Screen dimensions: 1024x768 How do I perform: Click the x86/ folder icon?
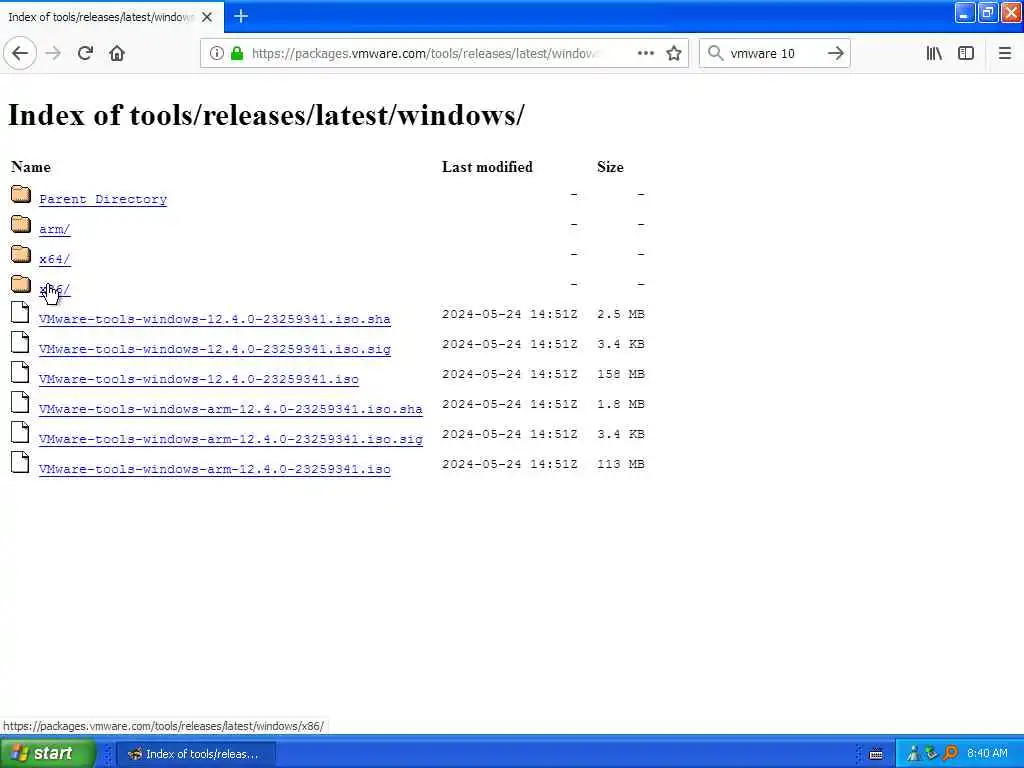pyautogui.click(x=21, y=284)
